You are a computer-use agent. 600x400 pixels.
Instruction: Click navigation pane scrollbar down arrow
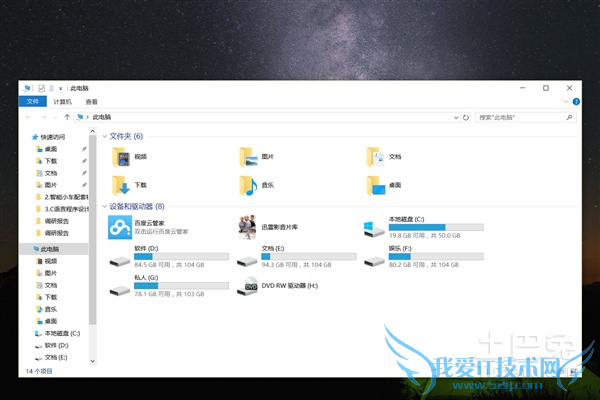click(x=92, y=361)
